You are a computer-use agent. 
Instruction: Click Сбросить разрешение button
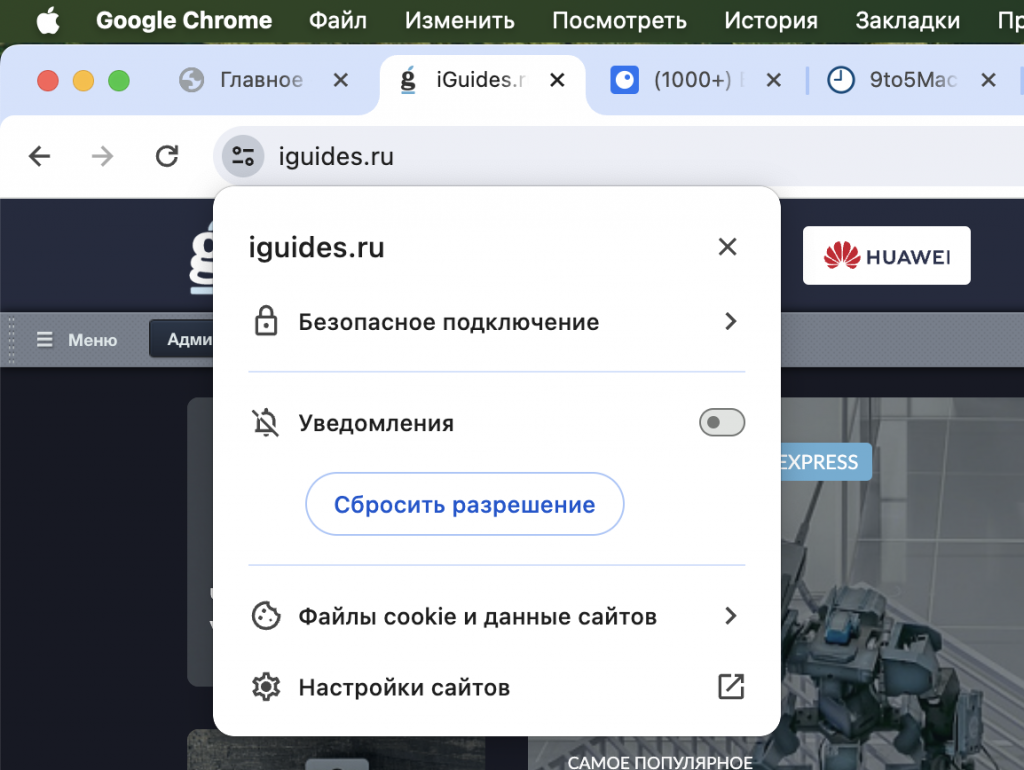[464, 504]
